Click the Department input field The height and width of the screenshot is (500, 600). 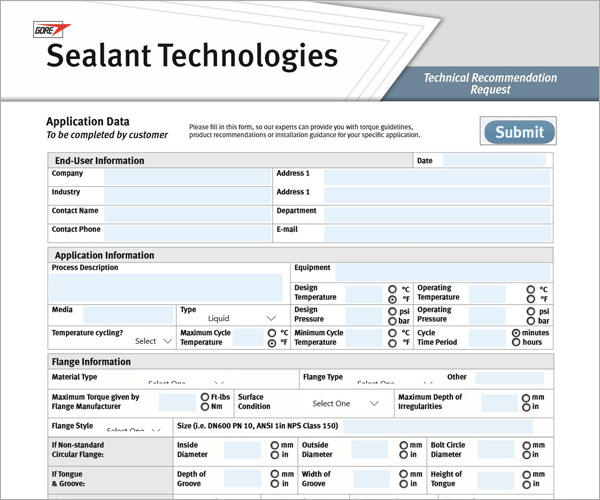tap(437, 215)
